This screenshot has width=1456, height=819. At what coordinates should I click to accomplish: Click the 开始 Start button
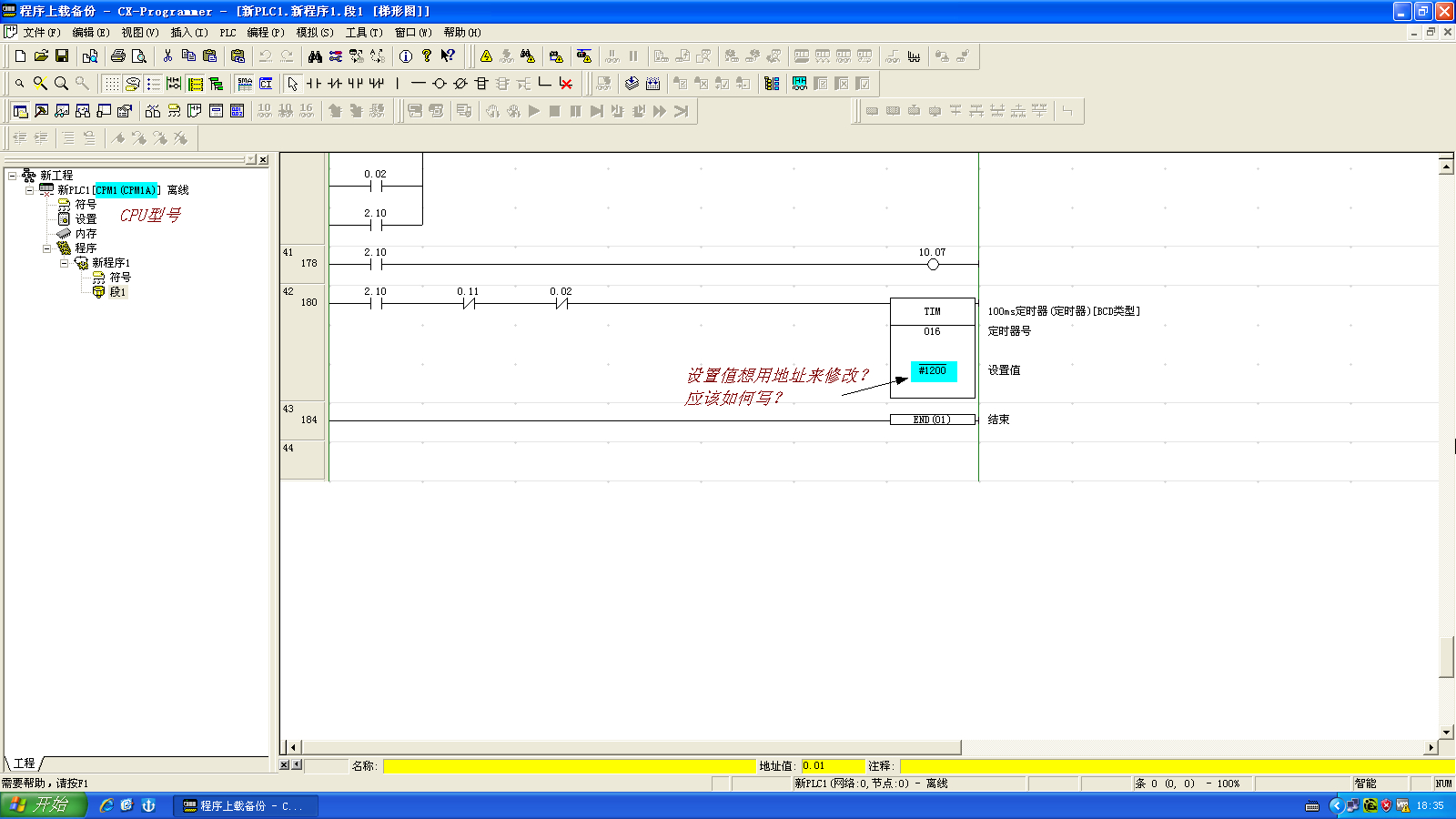[x=42, y=805]
